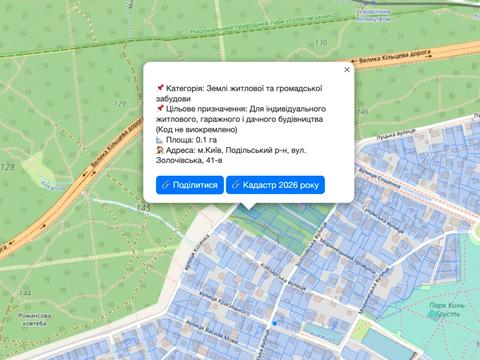Click the Парк Кинь-Грусть map label
The image size is (480, 360).
click(446, 310)
